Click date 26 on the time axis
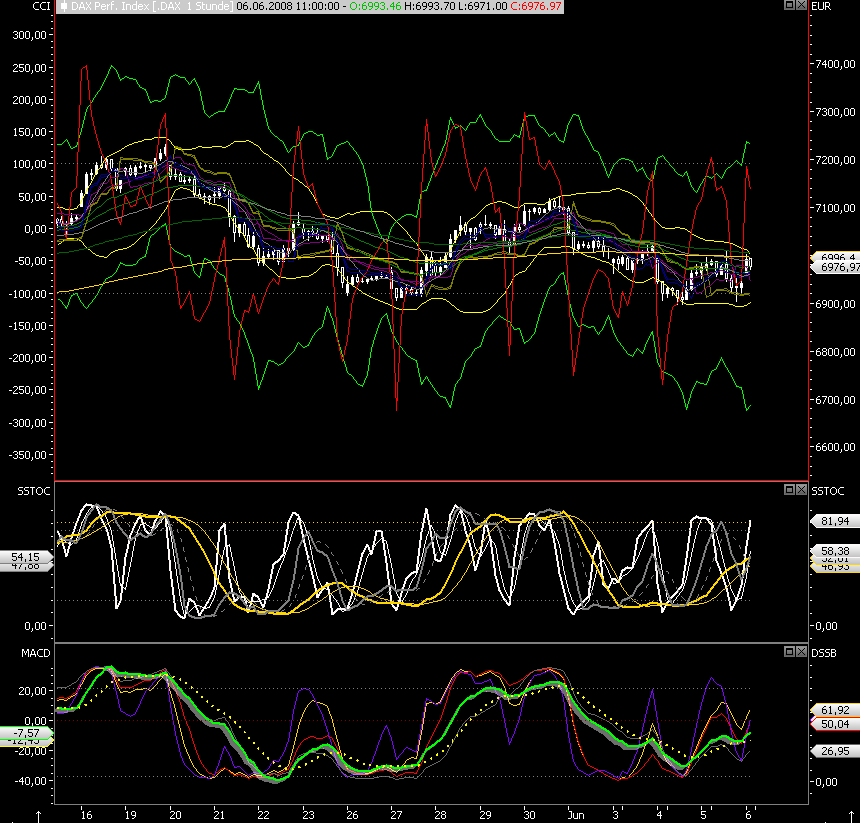Screen dimensions: 860x823 coord(352,815)
